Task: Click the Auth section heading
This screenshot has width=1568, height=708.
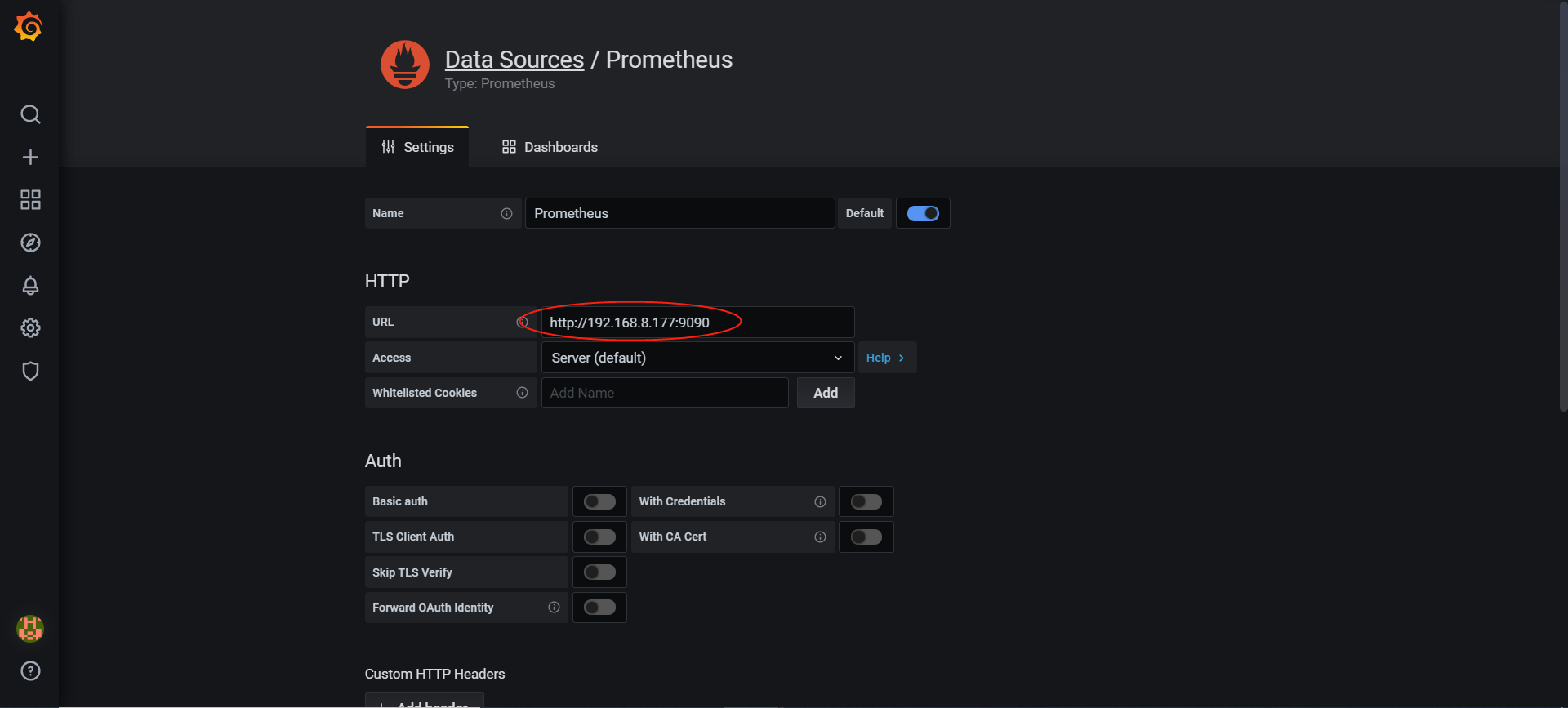Action: (383, 461)
